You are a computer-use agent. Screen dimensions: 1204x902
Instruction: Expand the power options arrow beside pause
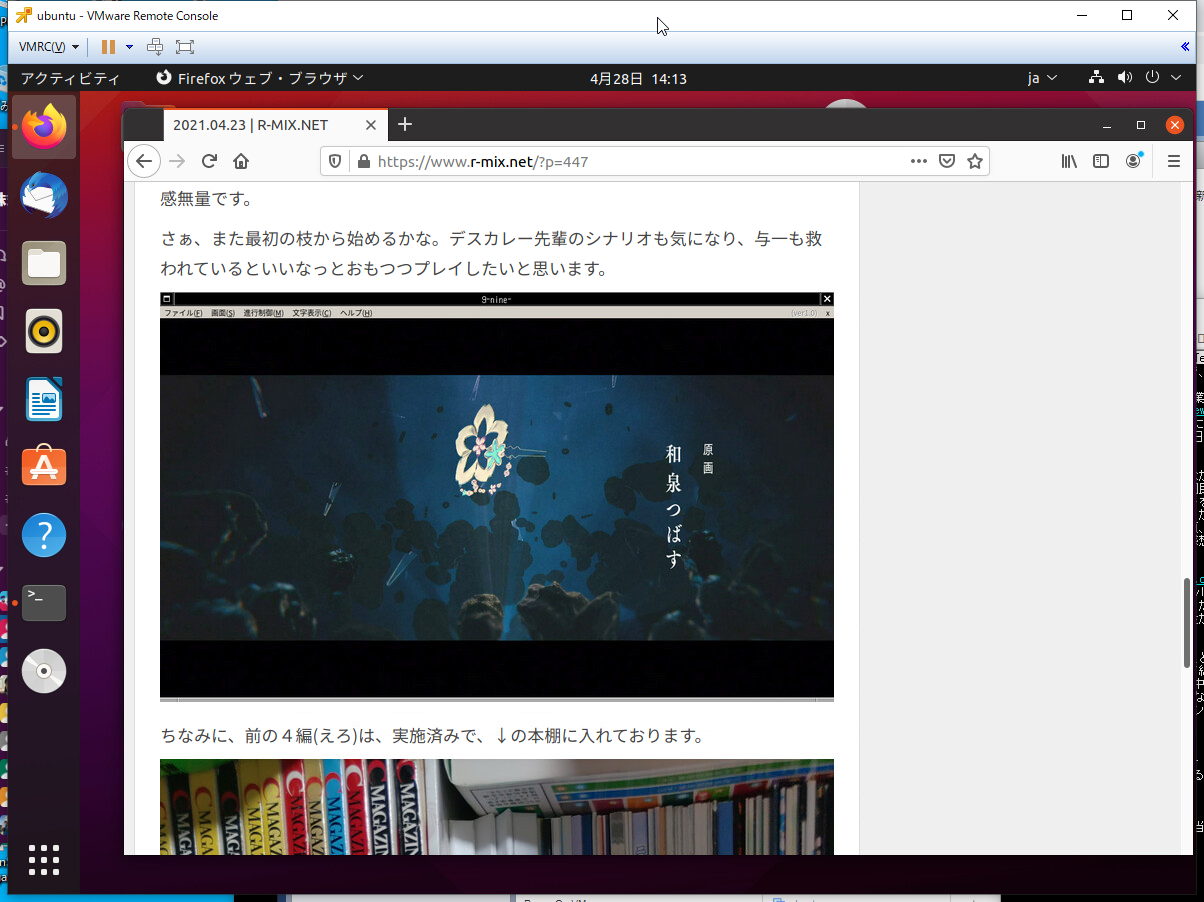tap(129, 47)
